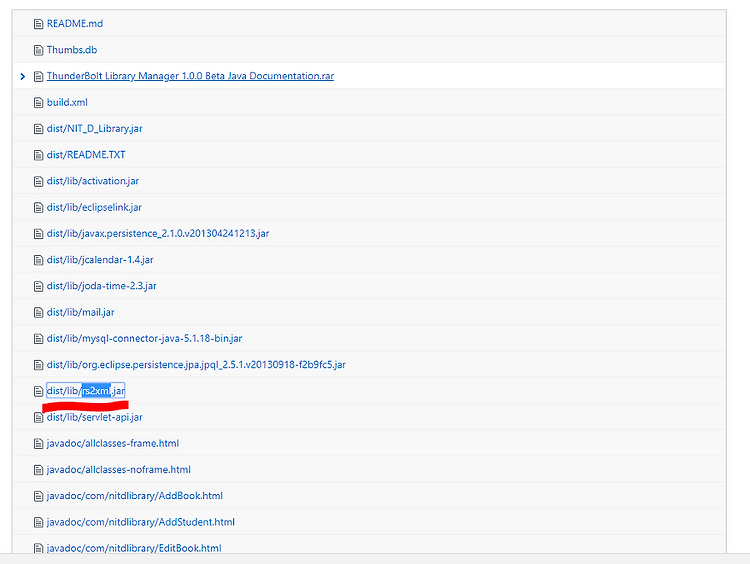This screenshot has width=750, height=564.
Task: Open dist/README.TXT link
Action: pos(86,155)
